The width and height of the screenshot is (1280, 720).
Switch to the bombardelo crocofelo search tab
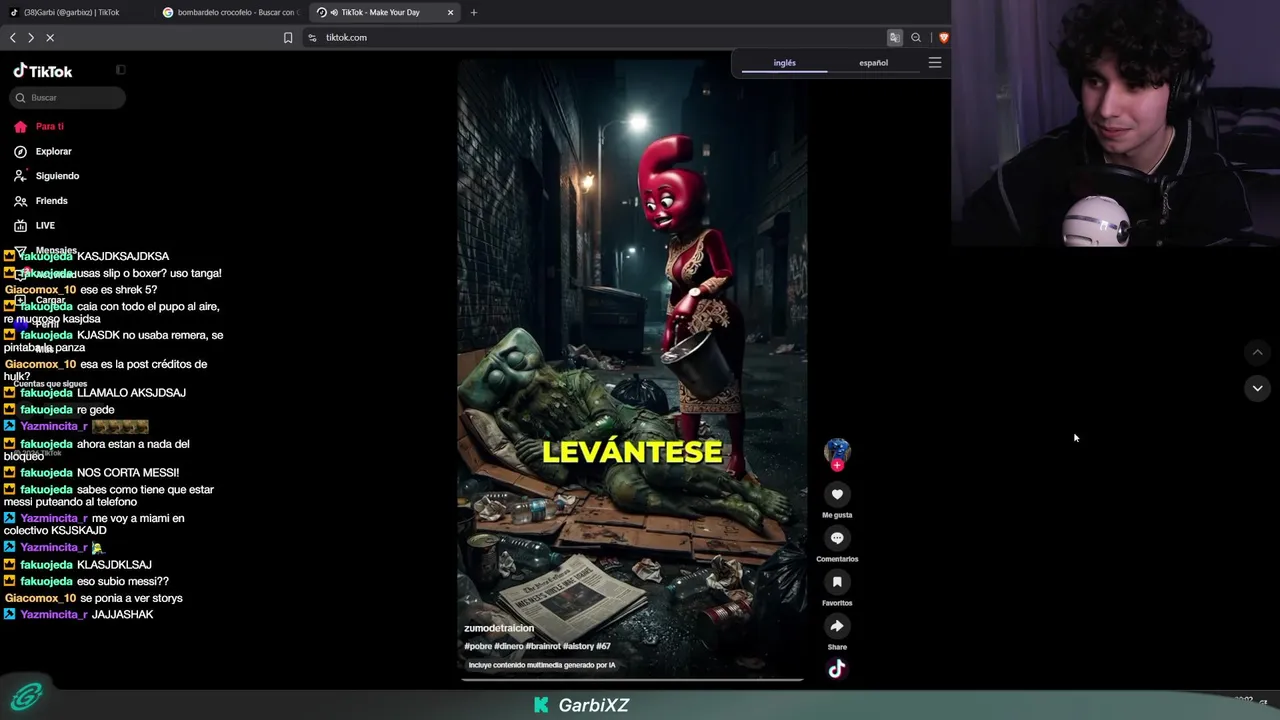pyautogui.click(x=230, y=12)
